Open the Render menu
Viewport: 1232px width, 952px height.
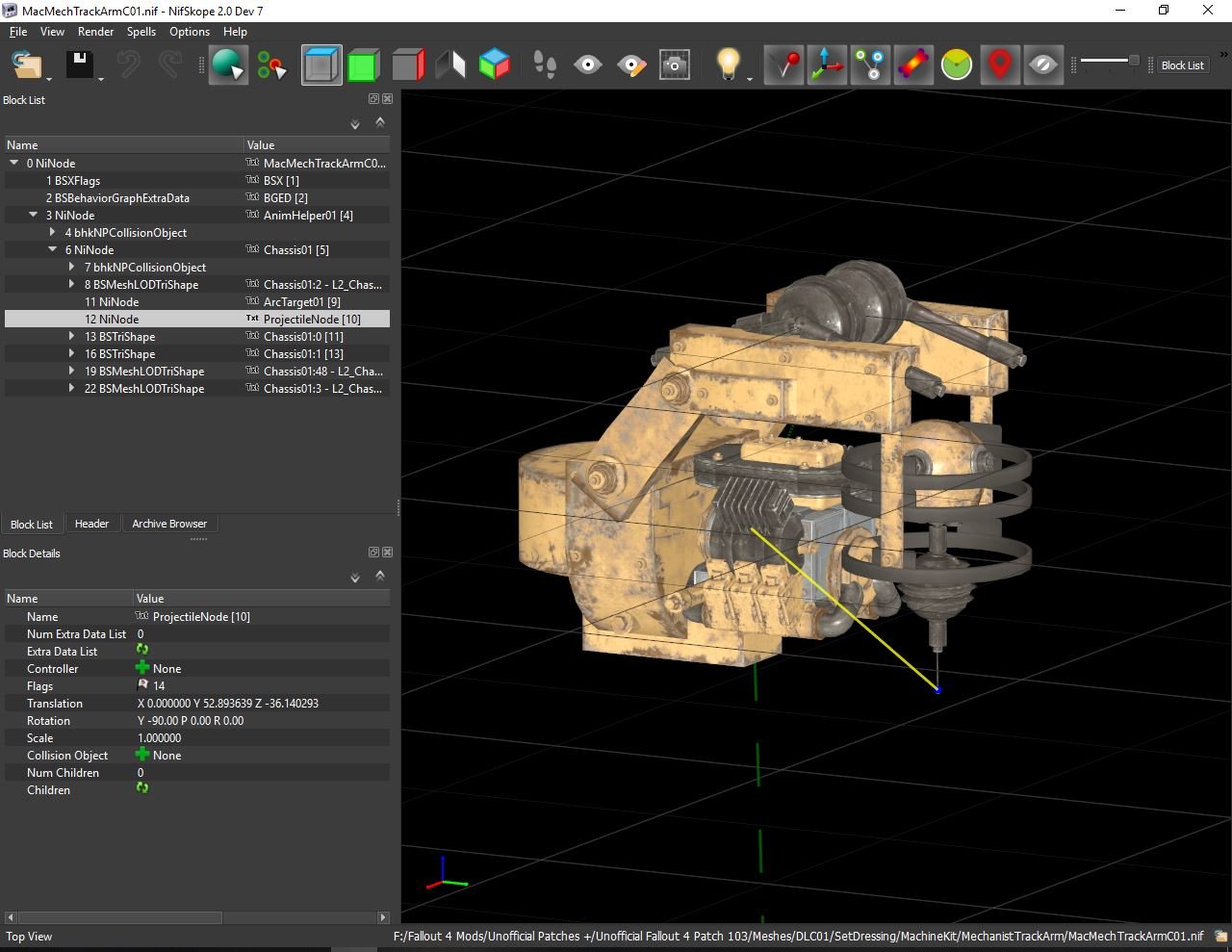(x=96, y=31)
